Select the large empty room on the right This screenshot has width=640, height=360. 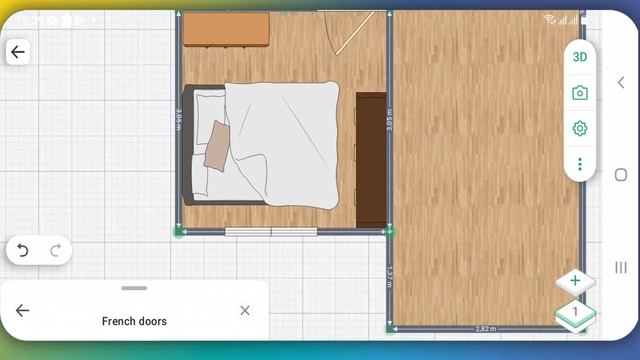[x=486, y=167]
